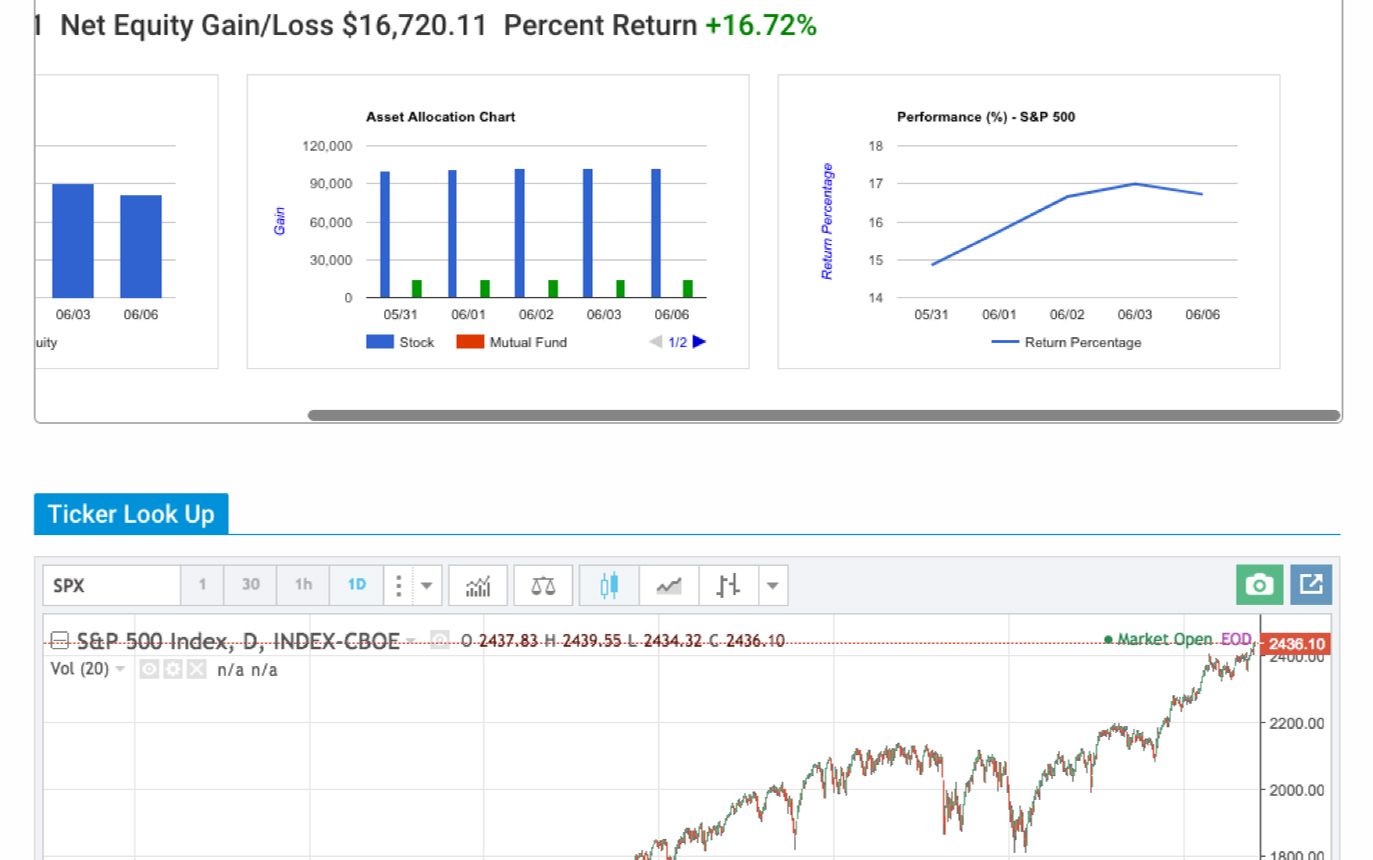Click the 2436.10 current price label

point(1296,644)
